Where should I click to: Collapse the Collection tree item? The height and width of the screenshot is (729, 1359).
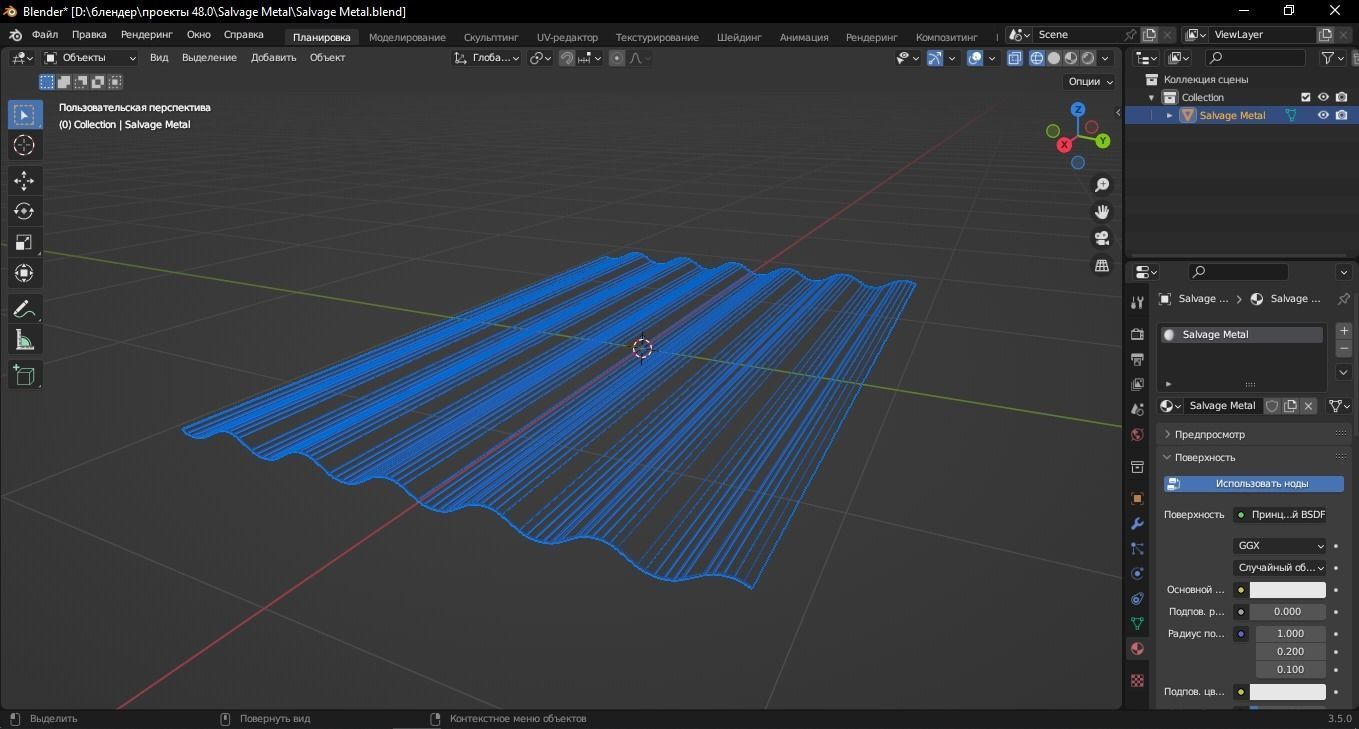point(1151,97)
